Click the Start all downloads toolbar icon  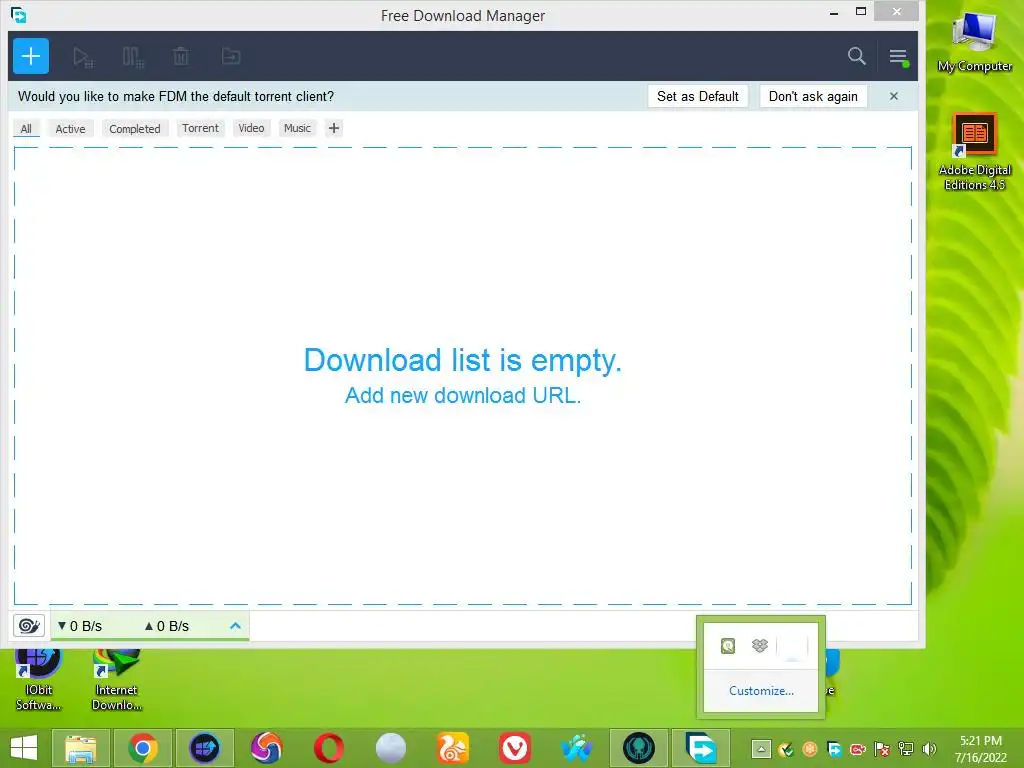point(83,57)
